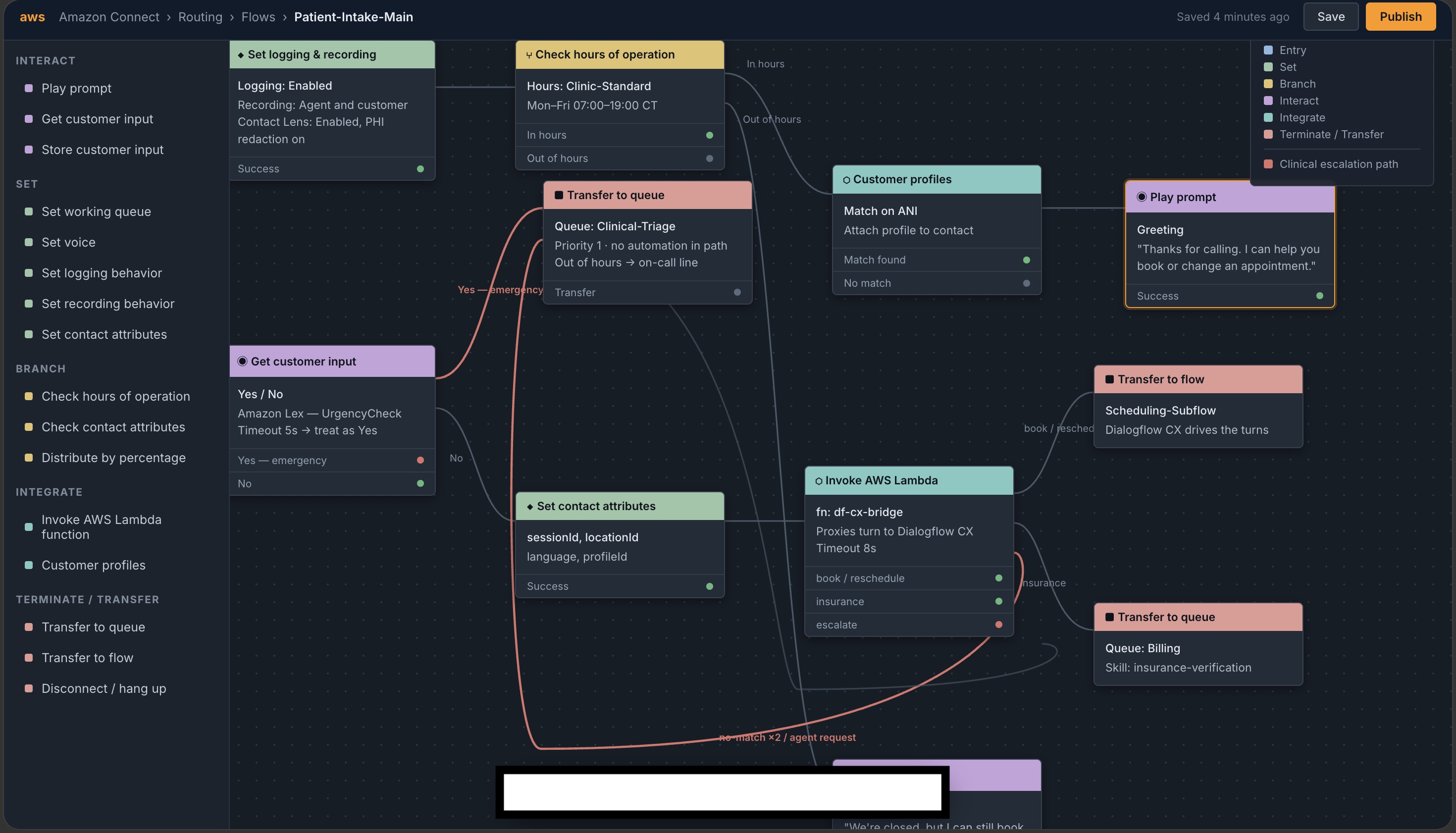Pick Set contact attributes palette item
The width and height of the screenshot is (1456, 833).
(104, 334)
